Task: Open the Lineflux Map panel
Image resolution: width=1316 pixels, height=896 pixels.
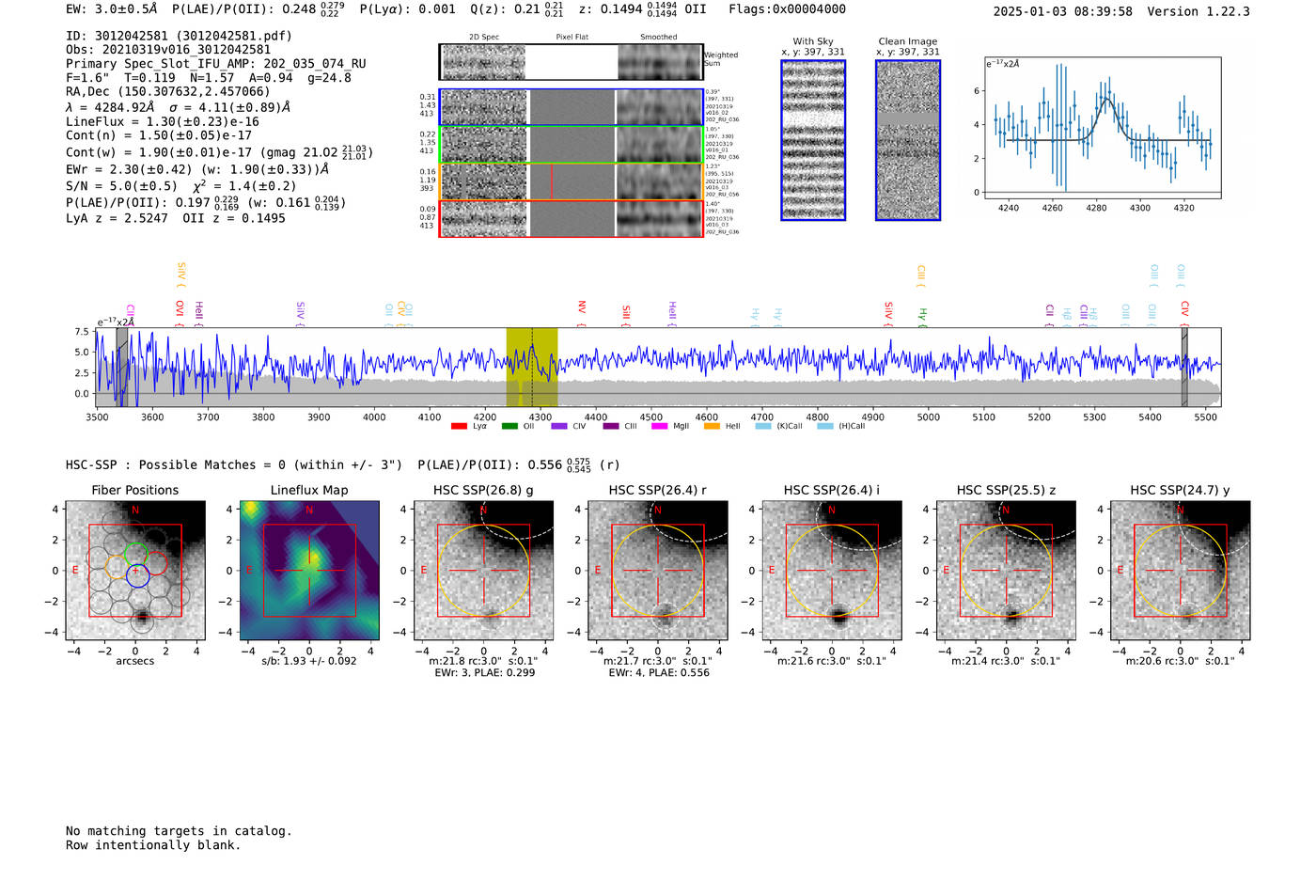Action: [x=309, y=570]
